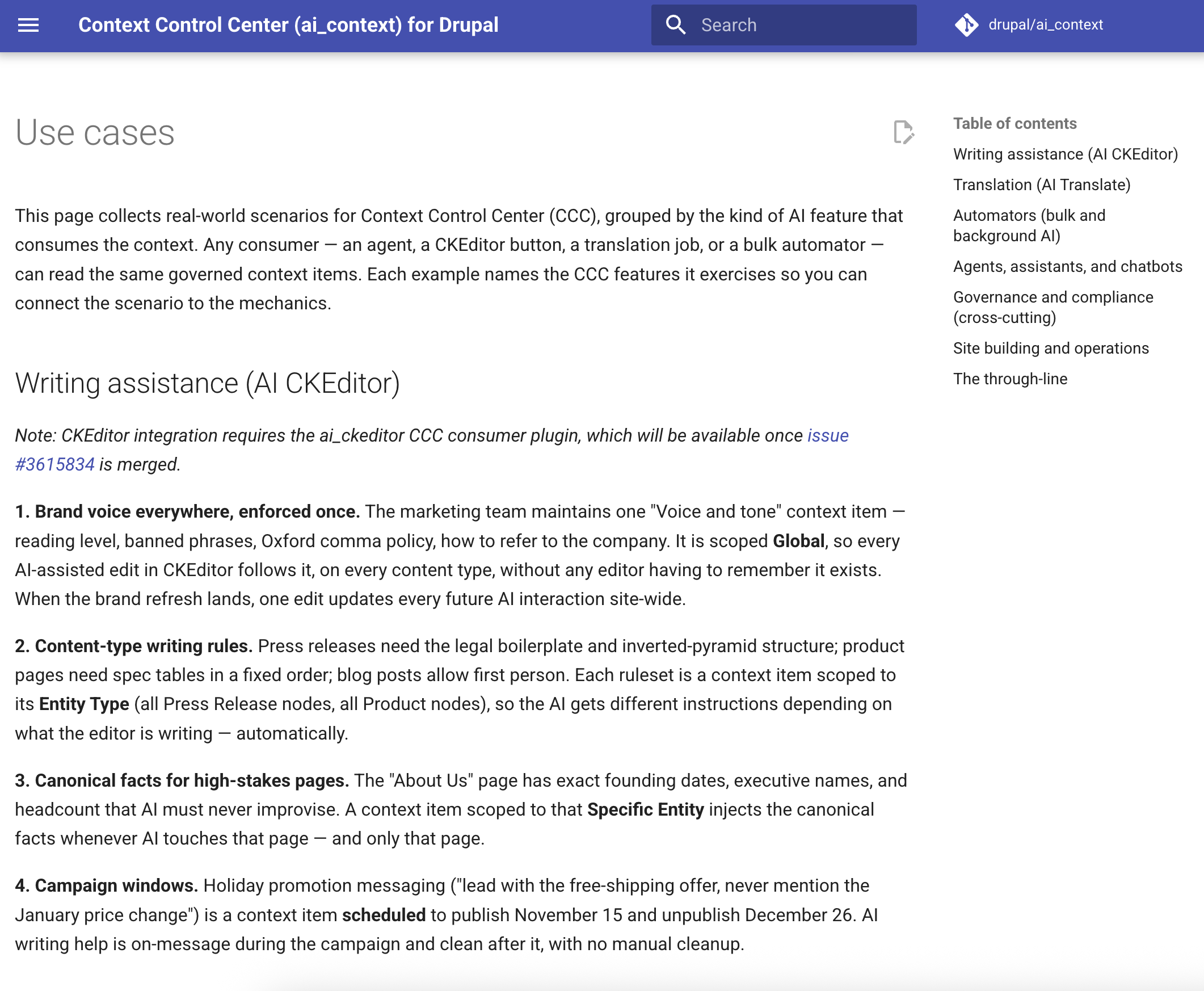This screenshot has width=1204, height=991.
Task: Open issue #3615834 link
Action: point(431,450)
